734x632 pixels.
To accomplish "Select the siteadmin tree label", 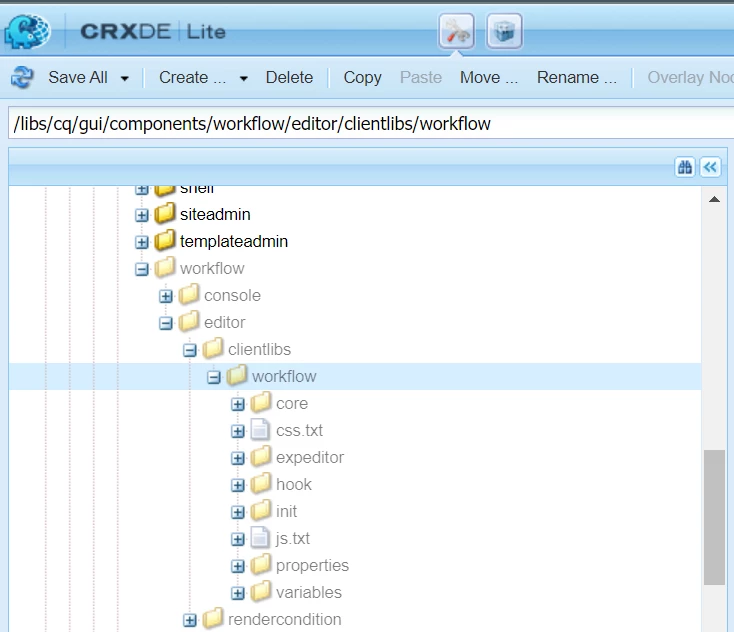I will coord(215,214).
